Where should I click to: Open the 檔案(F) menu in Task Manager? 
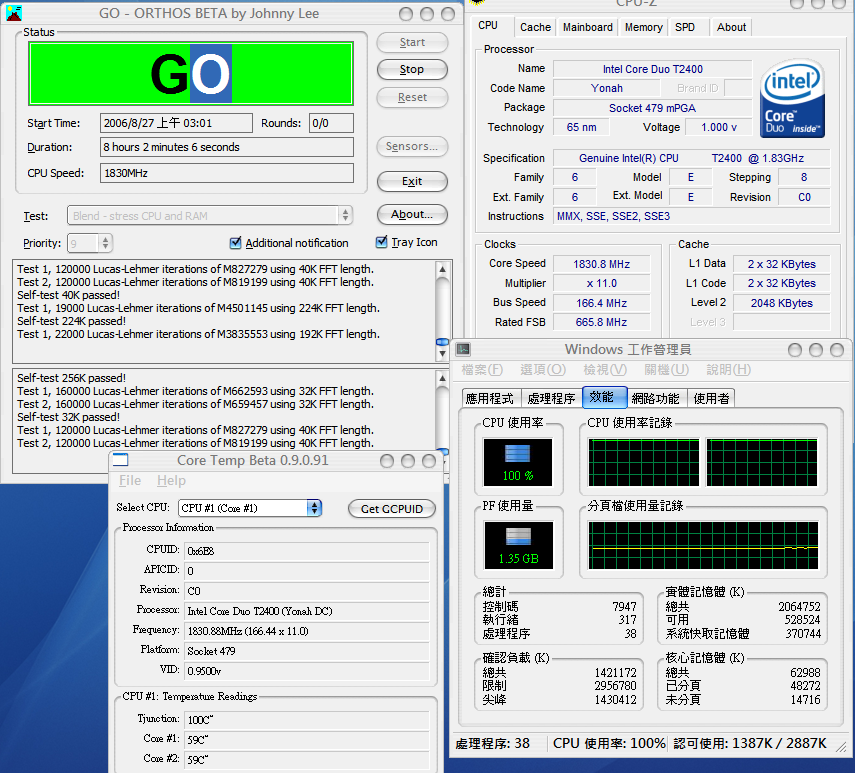point(482,370)
